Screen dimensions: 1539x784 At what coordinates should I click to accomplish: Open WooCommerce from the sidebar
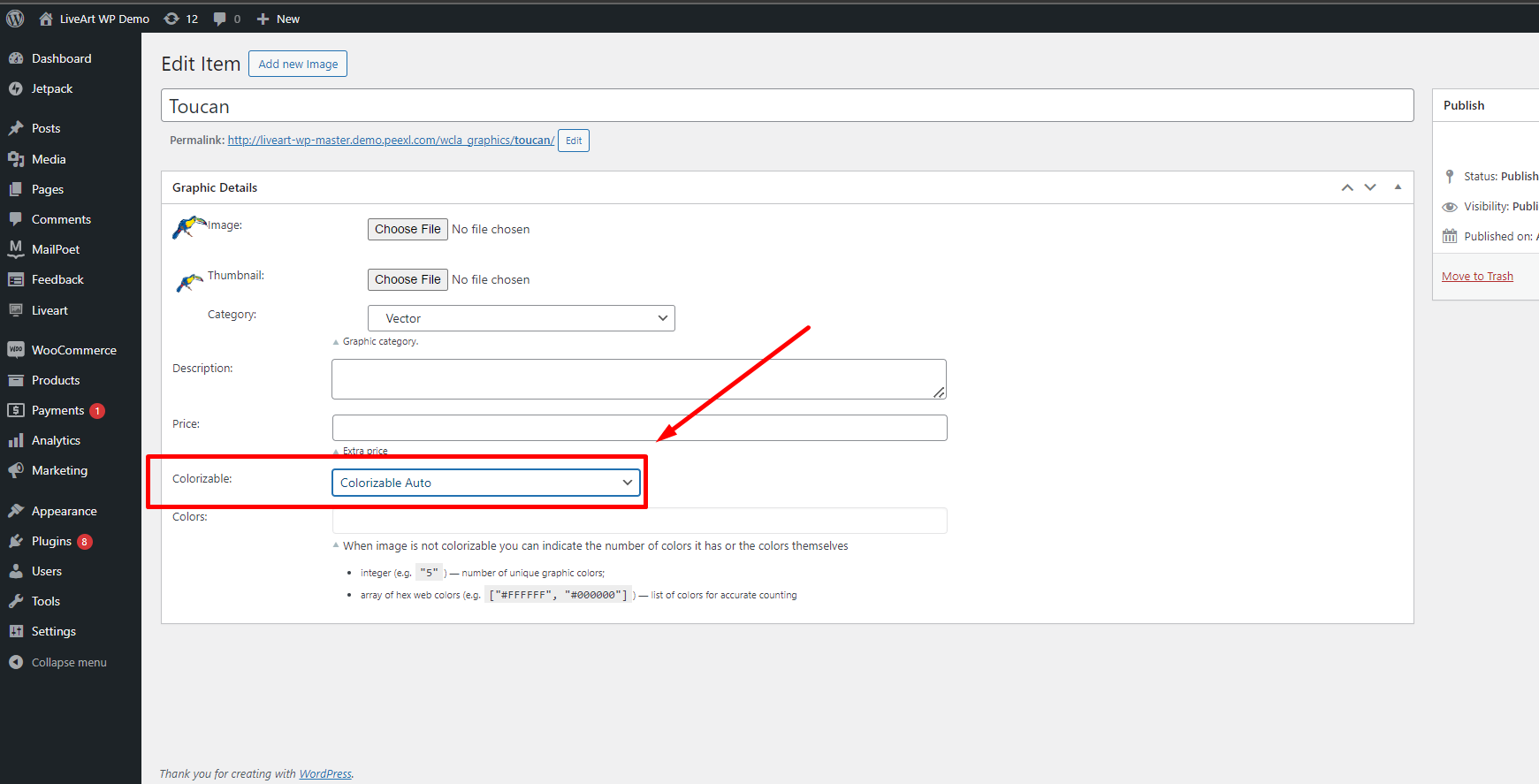(x=73, y=350)
